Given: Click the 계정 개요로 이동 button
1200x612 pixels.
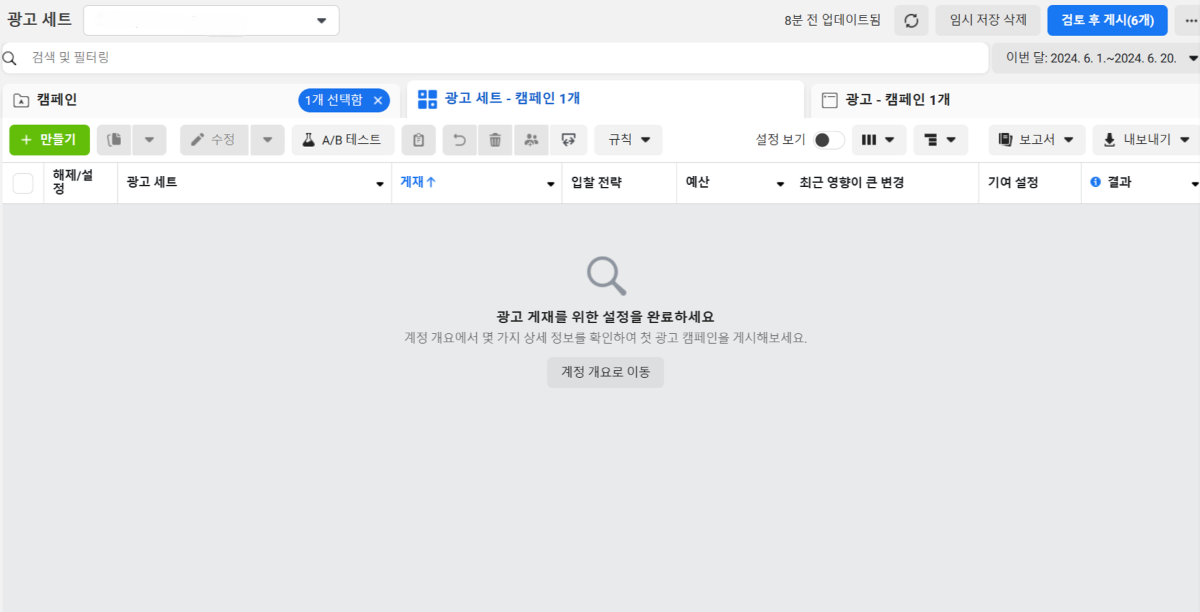Looking at the screenshot, I should [x=605, y=371].
